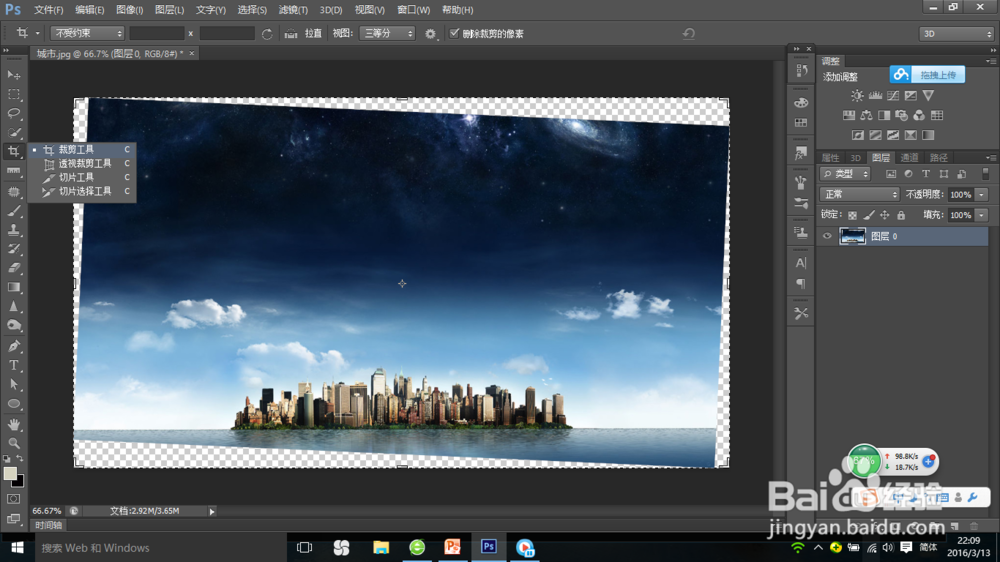The width and height of the screenshot is (1000, 562).
Task: Click the background color swatch
Action: [x=20, y=481]
